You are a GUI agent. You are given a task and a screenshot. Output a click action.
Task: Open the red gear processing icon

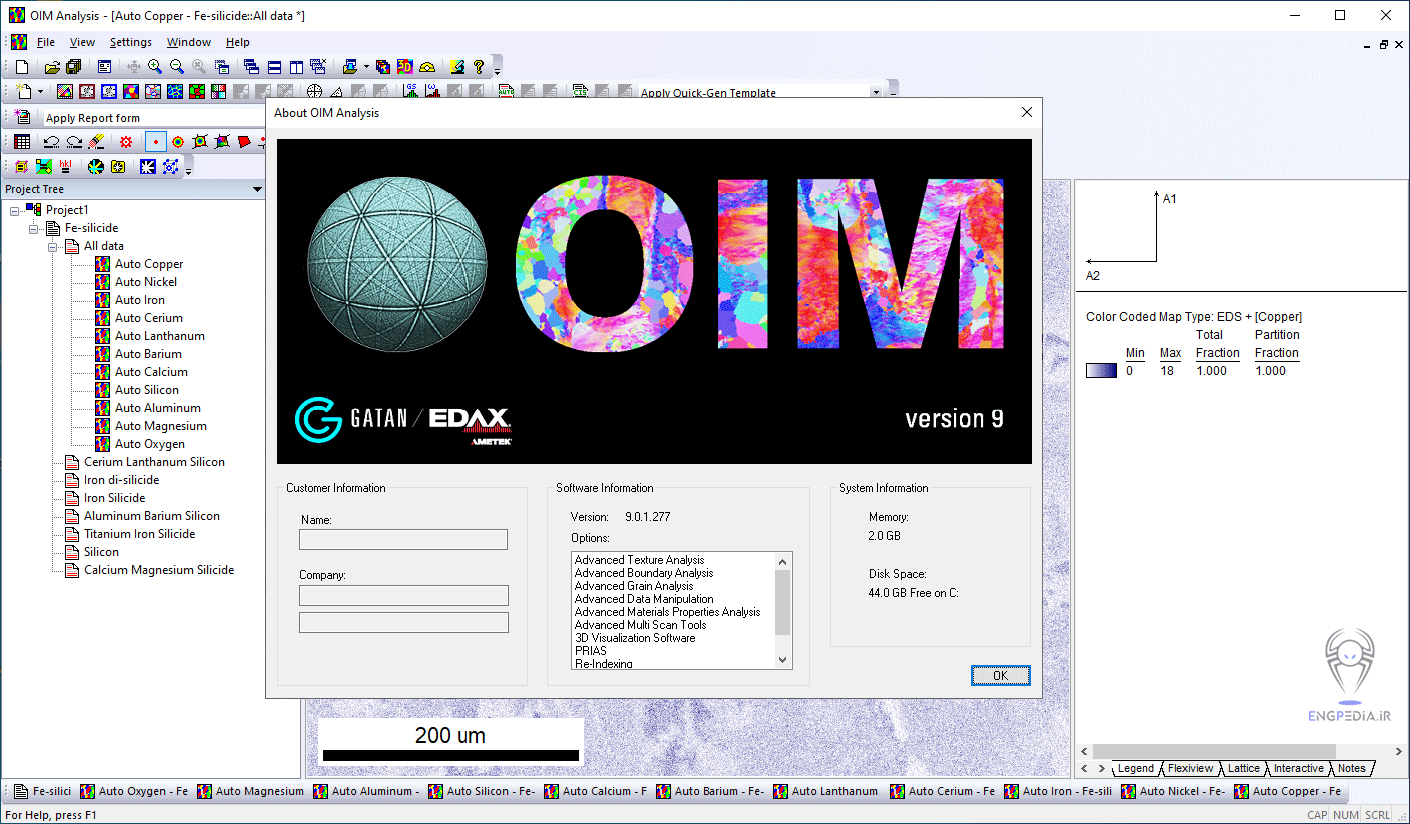[x=126, y=141]
